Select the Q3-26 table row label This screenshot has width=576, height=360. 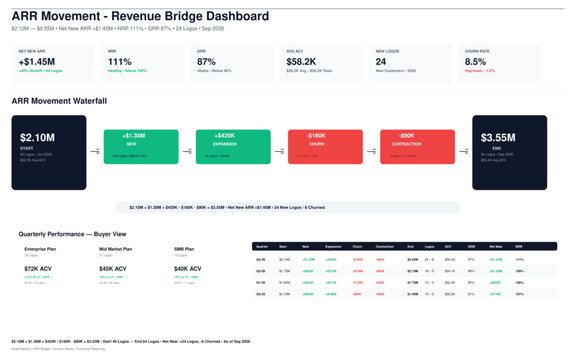pos(260,259)
